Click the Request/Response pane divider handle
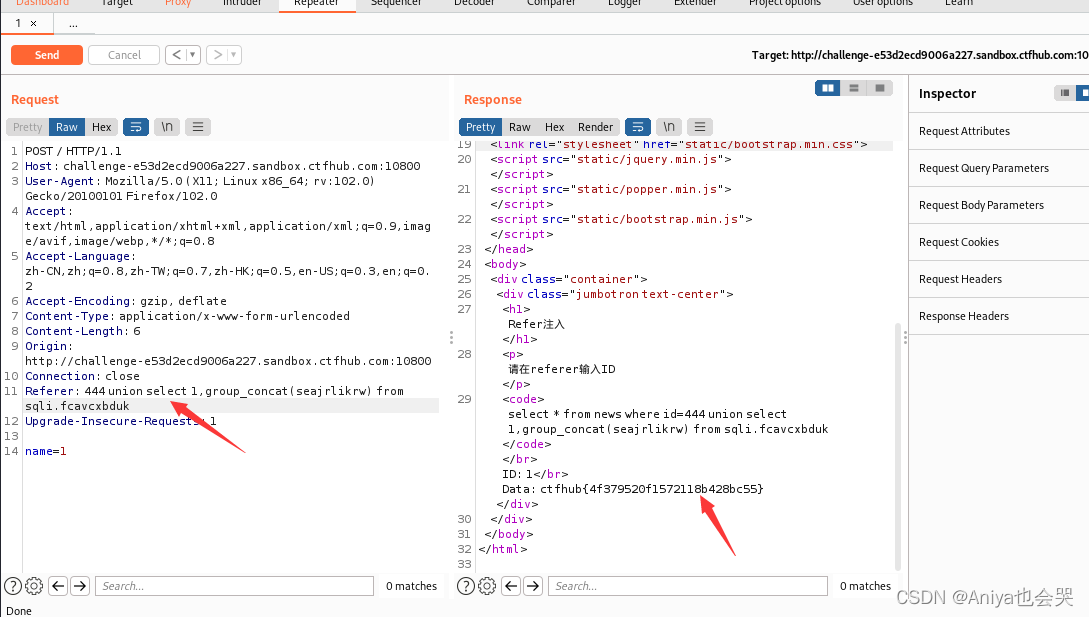This screenshot has height=617, width=1089. 451,337
